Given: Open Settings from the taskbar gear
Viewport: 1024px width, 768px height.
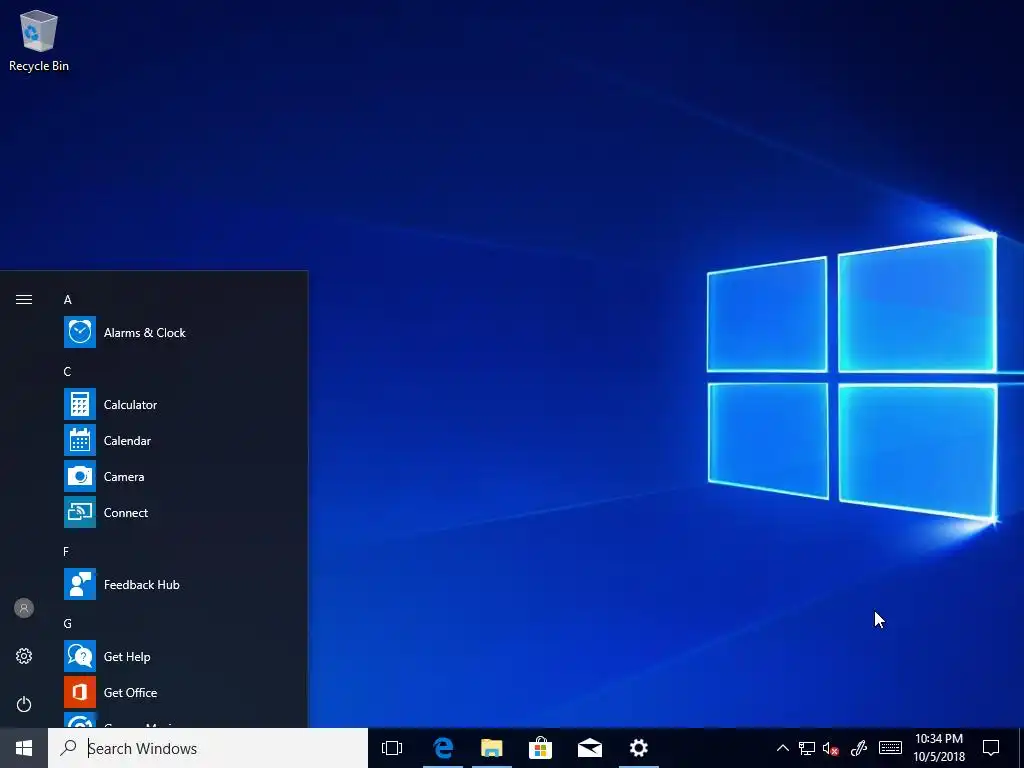Looking at the screenshot, I should 639,748.
